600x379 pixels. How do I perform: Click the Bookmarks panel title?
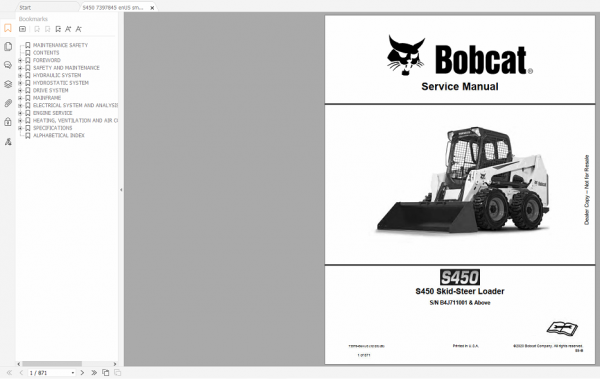pyautogui.click(x=33, y=19)
